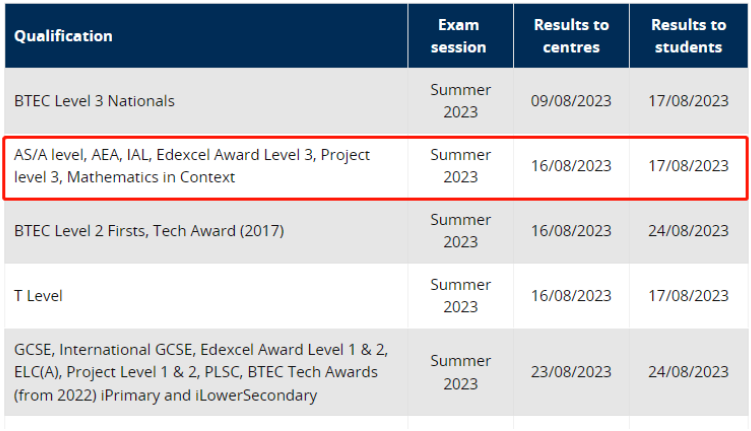Viewport: 751px width, 431px height.
Task: Click the 09/08/2023 results to centres date
Action: click(571, 101)
